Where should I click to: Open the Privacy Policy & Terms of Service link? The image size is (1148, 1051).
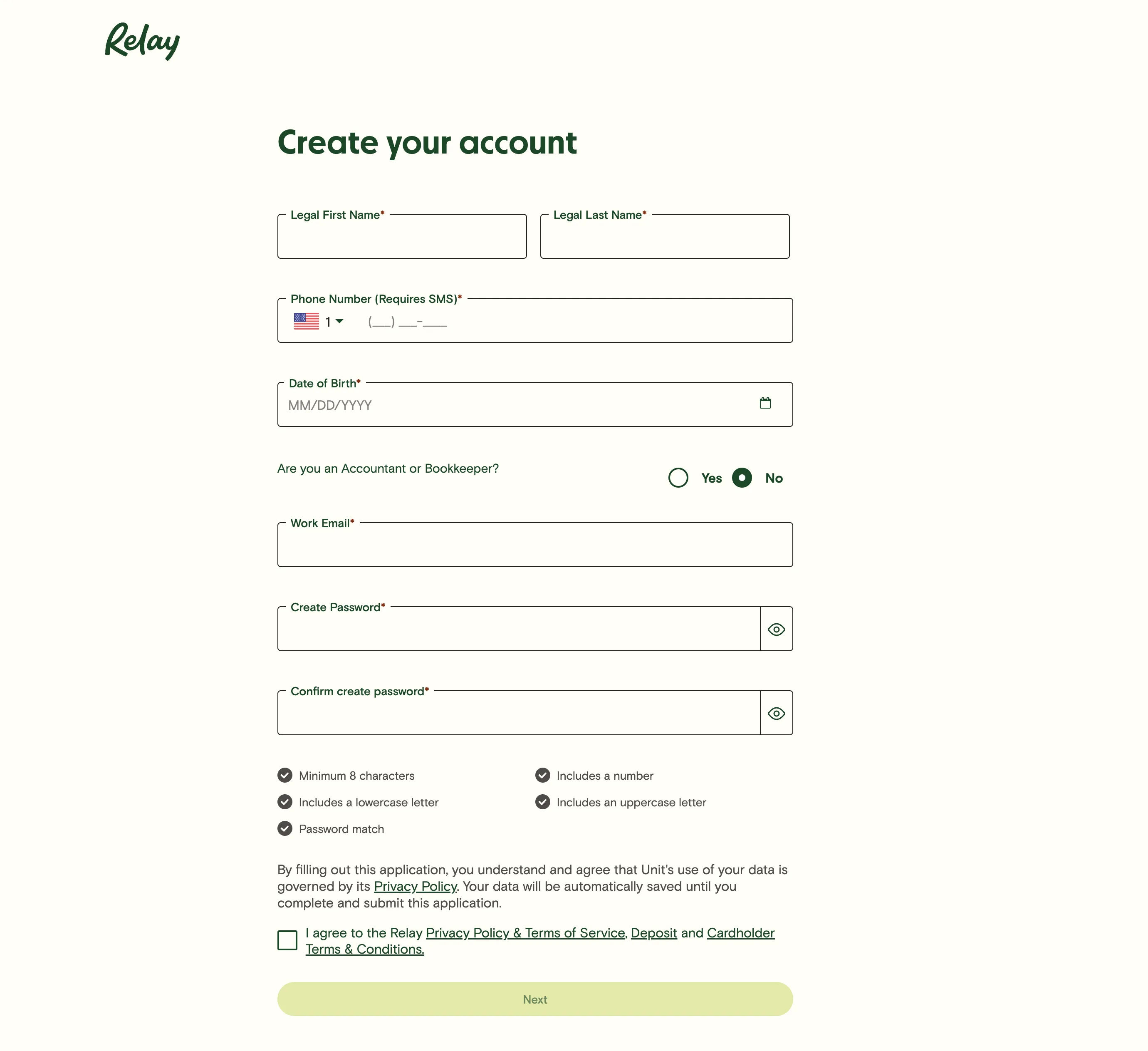click(525, 932)
